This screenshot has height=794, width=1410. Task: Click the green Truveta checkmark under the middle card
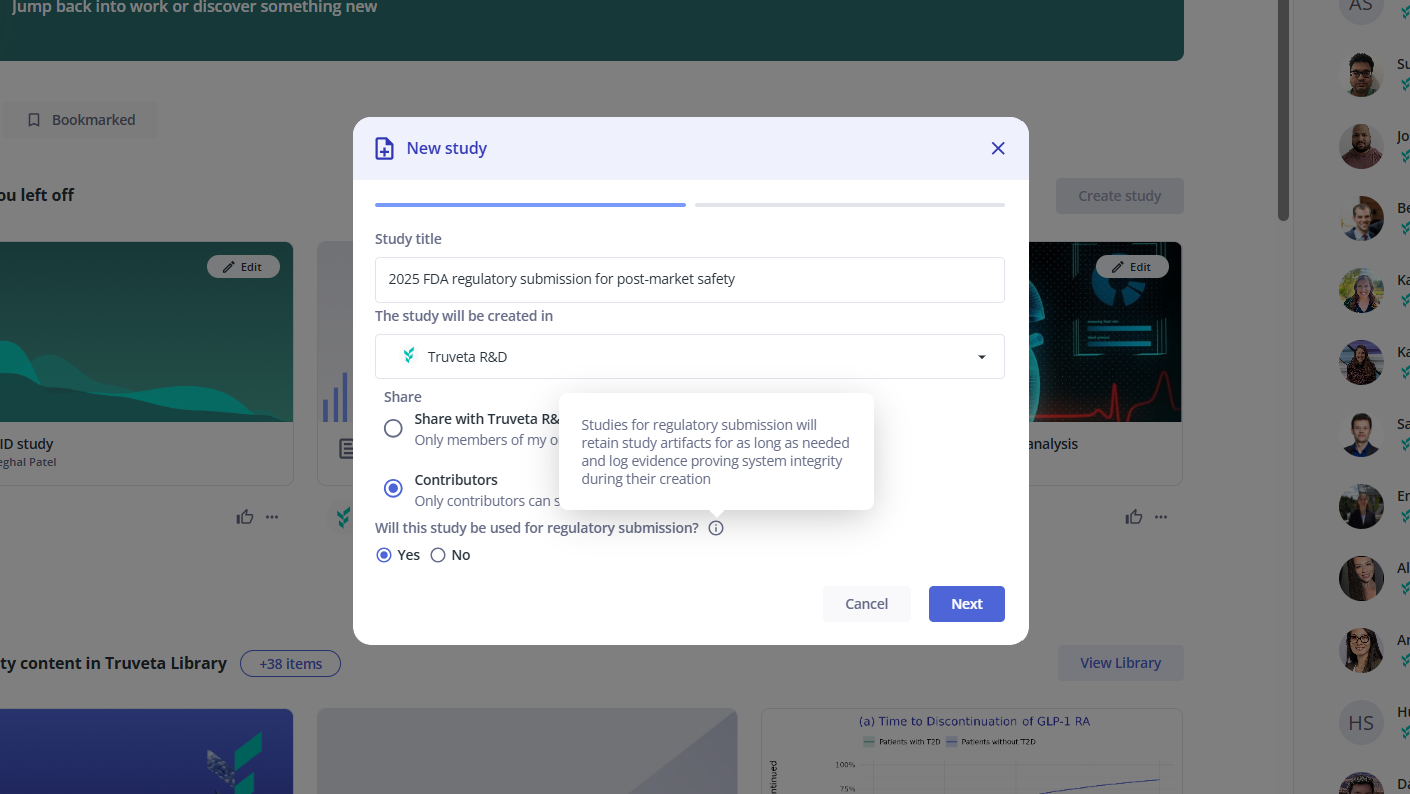point(343,517)
